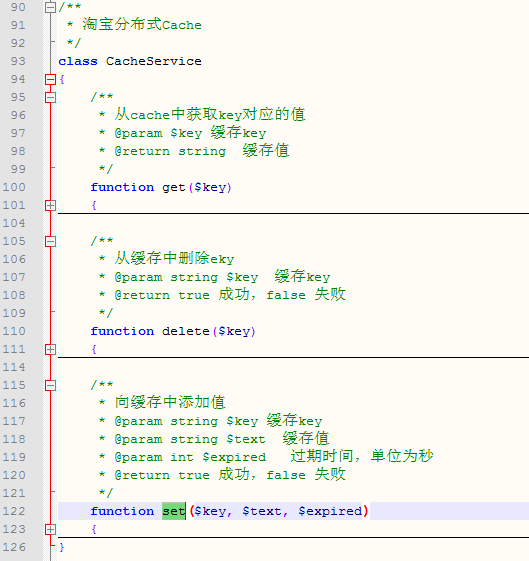Viewport: 529px width, 561px height.
Task: Click the opening brace on line 94
Action: coord(62,79)
